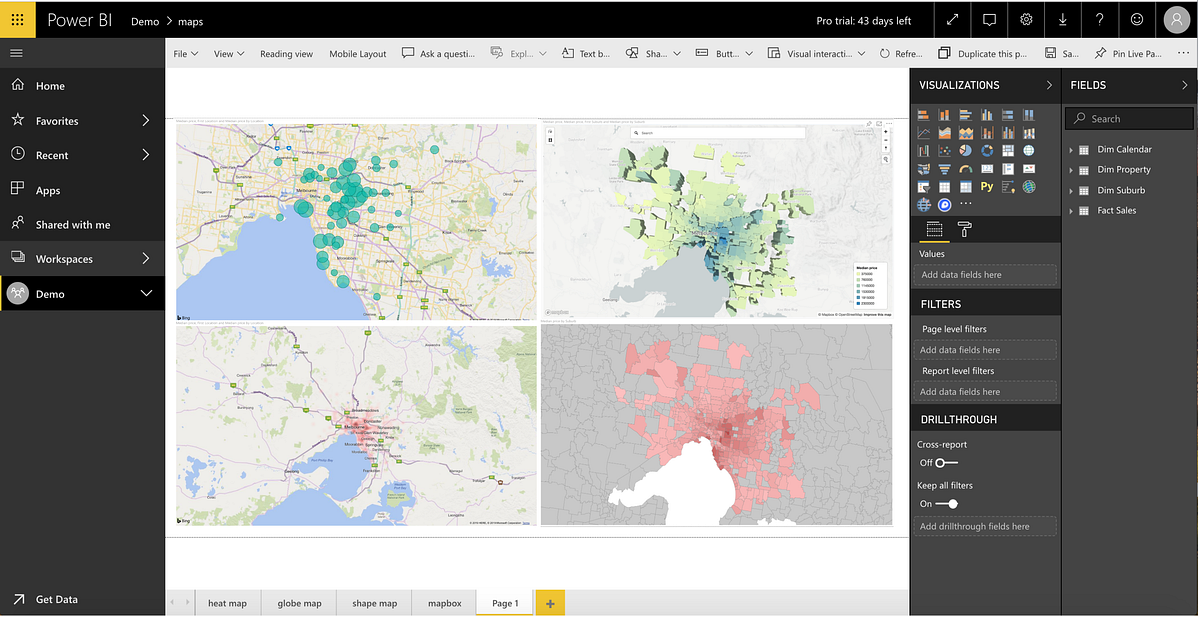Open Power BI settings gear
The width and height of the screenshot is (1200, 617).
[x=1024, y=19]
